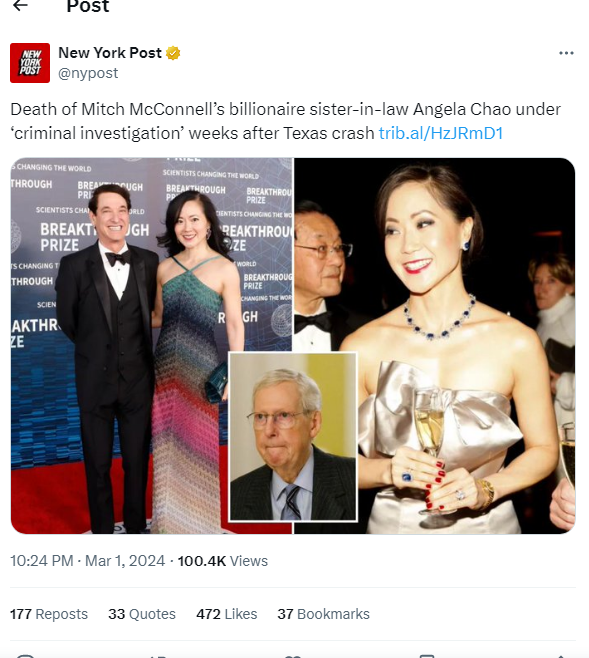This screenshot has width=589, height=658.
Task: Click the reply icon under the post
Action: [x=25, y=655]
